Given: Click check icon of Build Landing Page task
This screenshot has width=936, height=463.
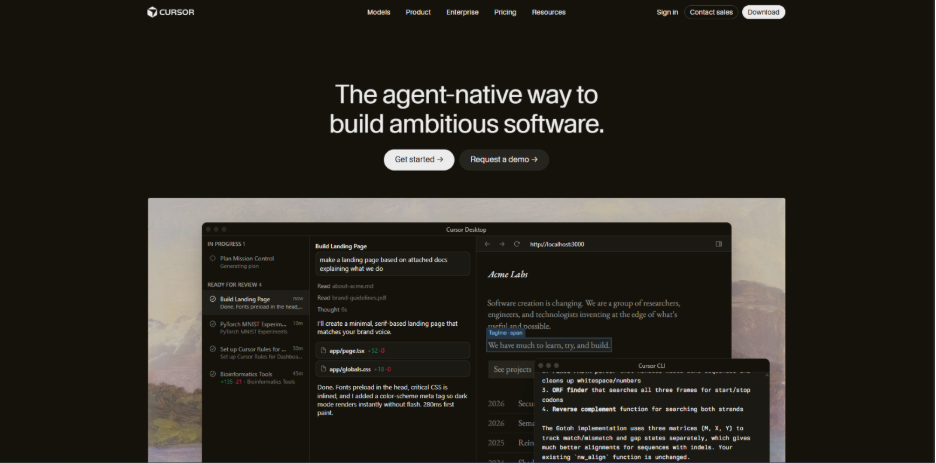Looking at the screenshot, I should [213, 299].
